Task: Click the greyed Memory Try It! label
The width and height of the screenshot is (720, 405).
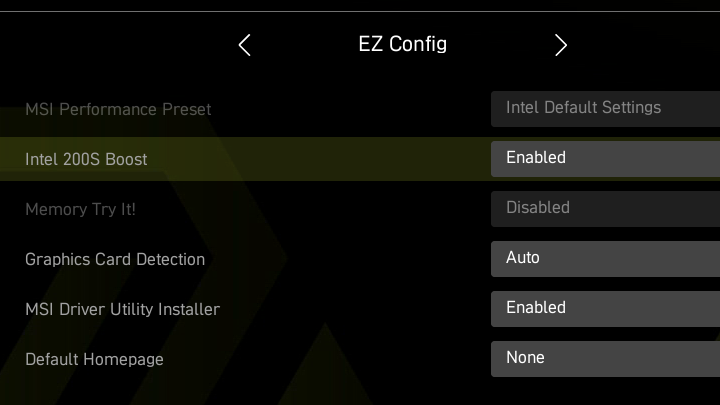Action: pyautogui.click(x=80, y=209)
